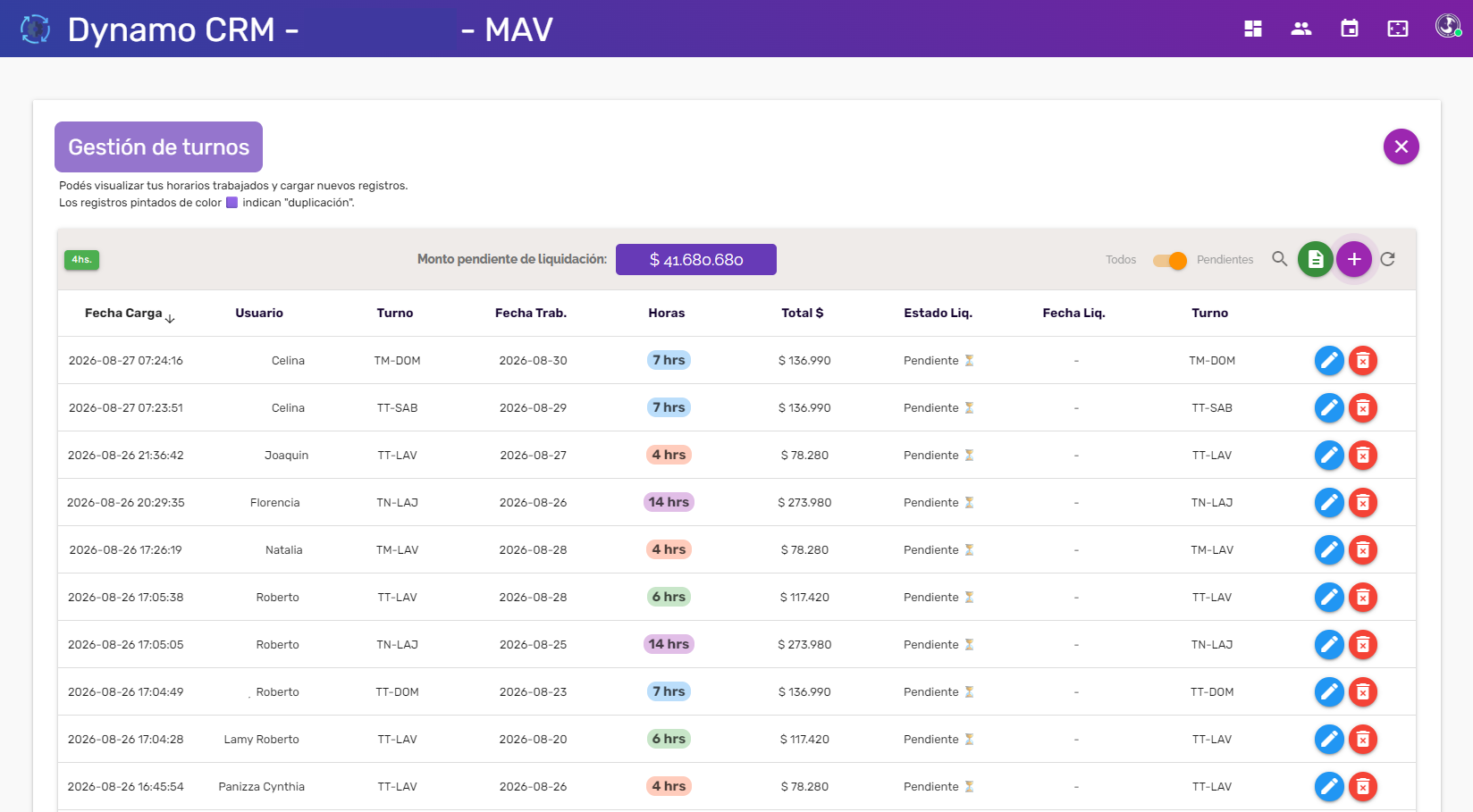
Task: Edit Joaquin's TT-LAV record
Action: (x=1329, y=456)
